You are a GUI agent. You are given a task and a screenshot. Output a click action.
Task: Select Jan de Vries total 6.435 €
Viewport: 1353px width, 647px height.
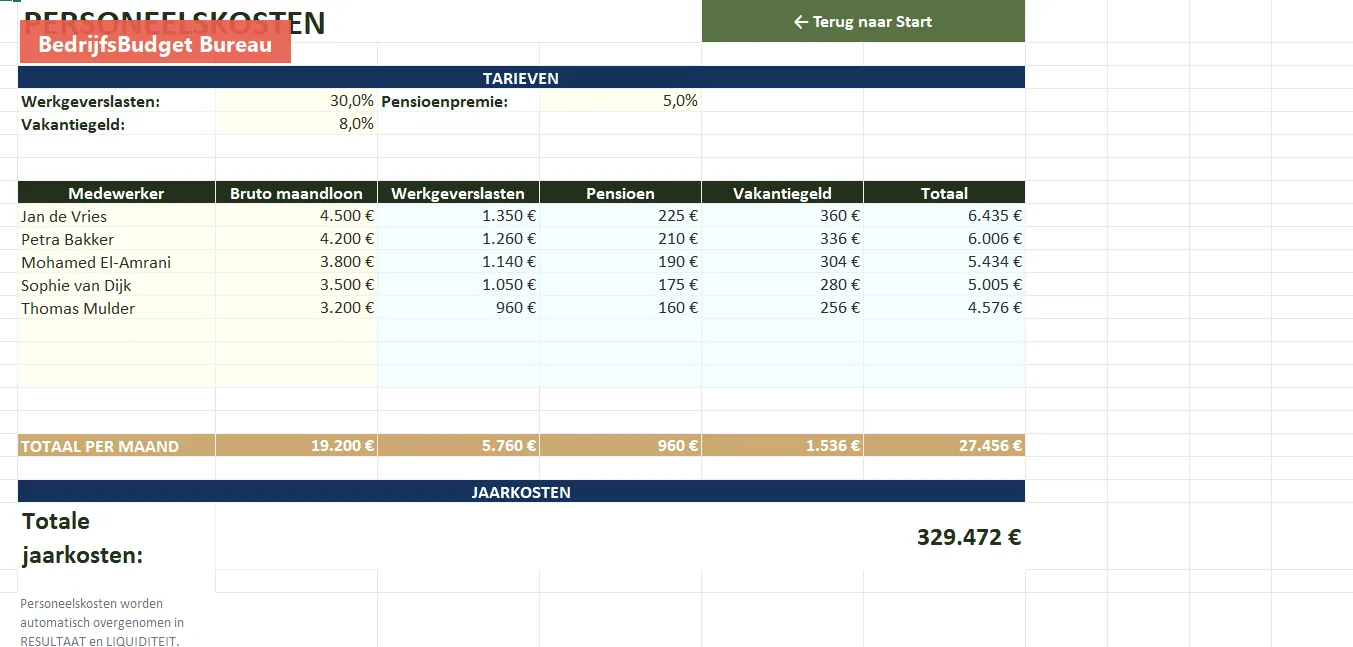pyautogui.click(x=945, y=216)
